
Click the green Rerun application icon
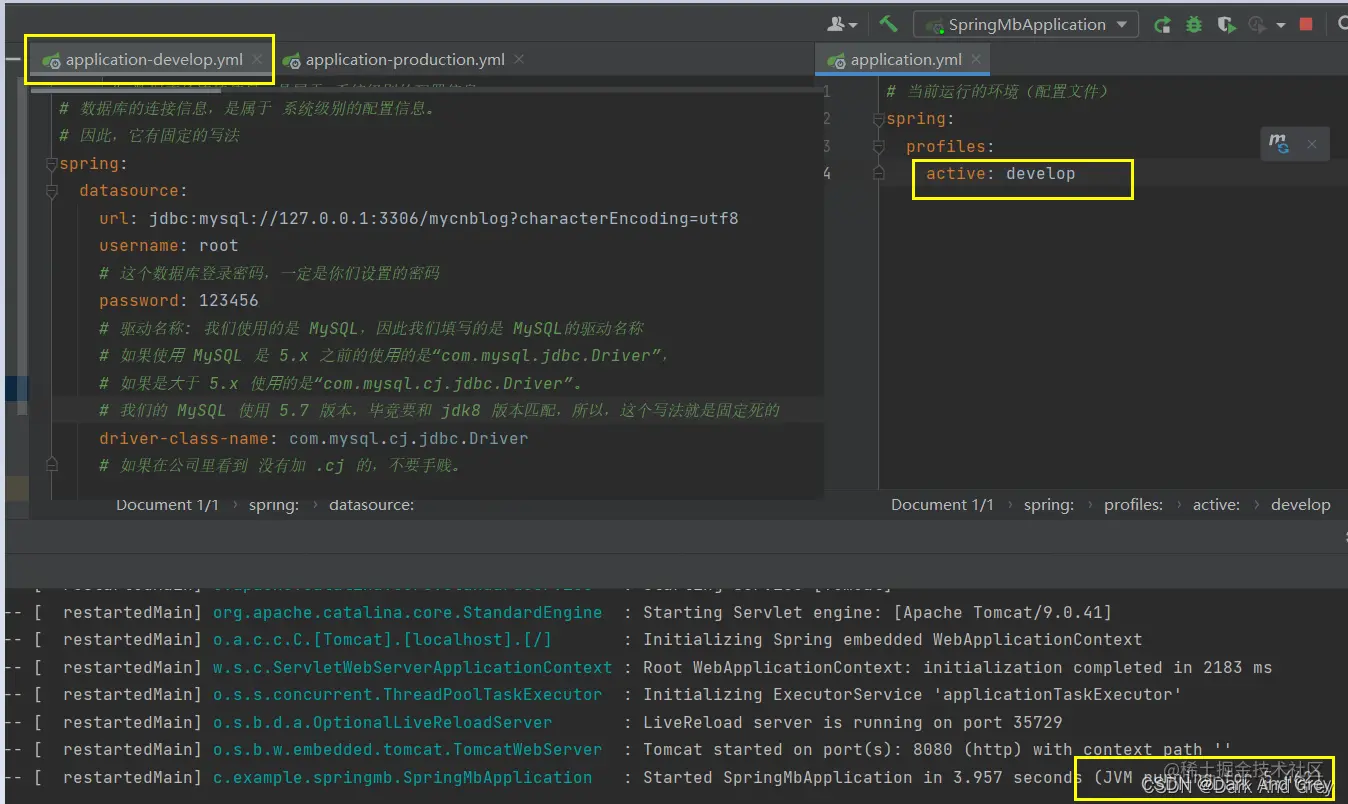pos(1162,25)
